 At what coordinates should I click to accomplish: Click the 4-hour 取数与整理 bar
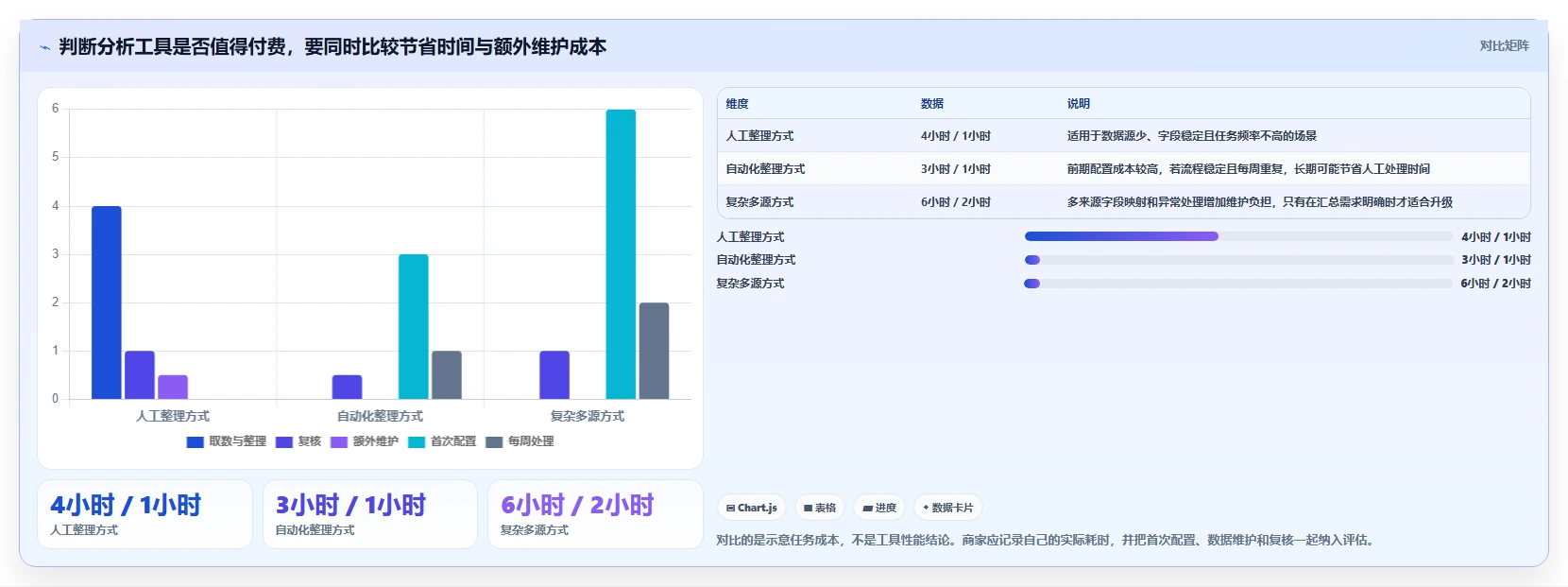(x=107, y=302)
